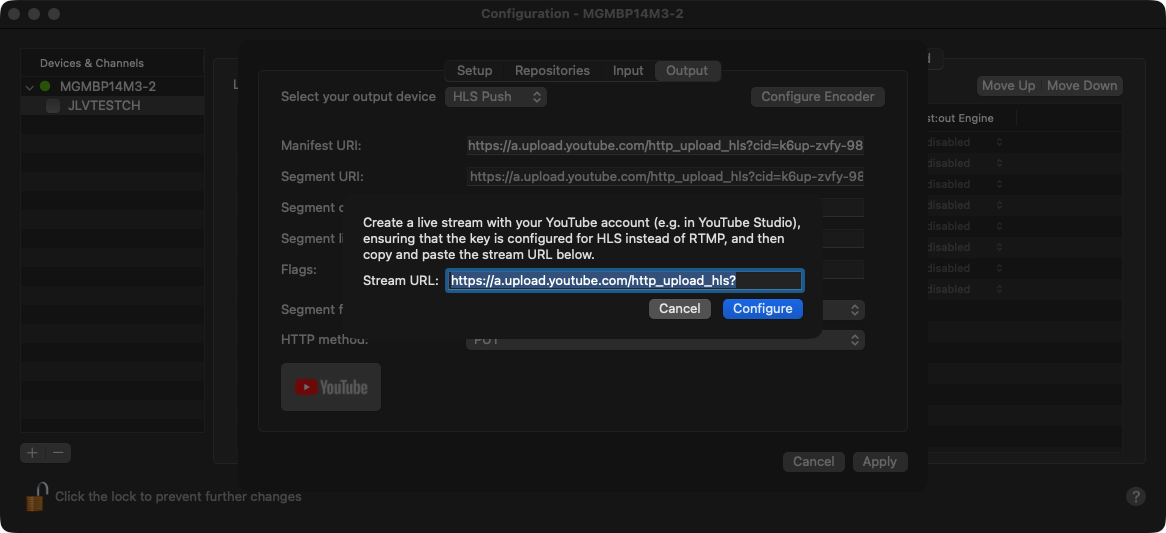
Task: Click the plus icon to add device
Action: [x=32, y=453]
